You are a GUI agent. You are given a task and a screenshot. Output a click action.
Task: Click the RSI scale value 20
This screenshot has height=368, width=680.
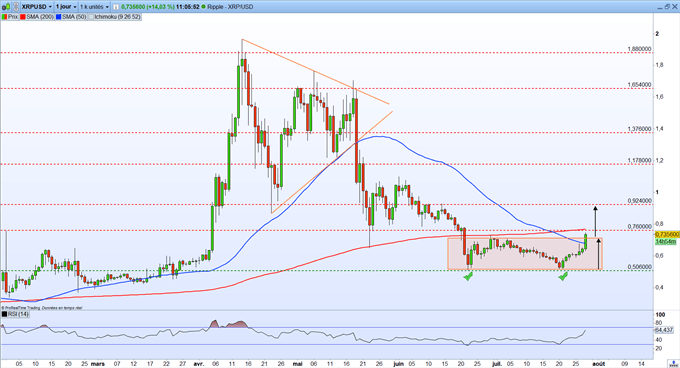click(x=659, y=348)
